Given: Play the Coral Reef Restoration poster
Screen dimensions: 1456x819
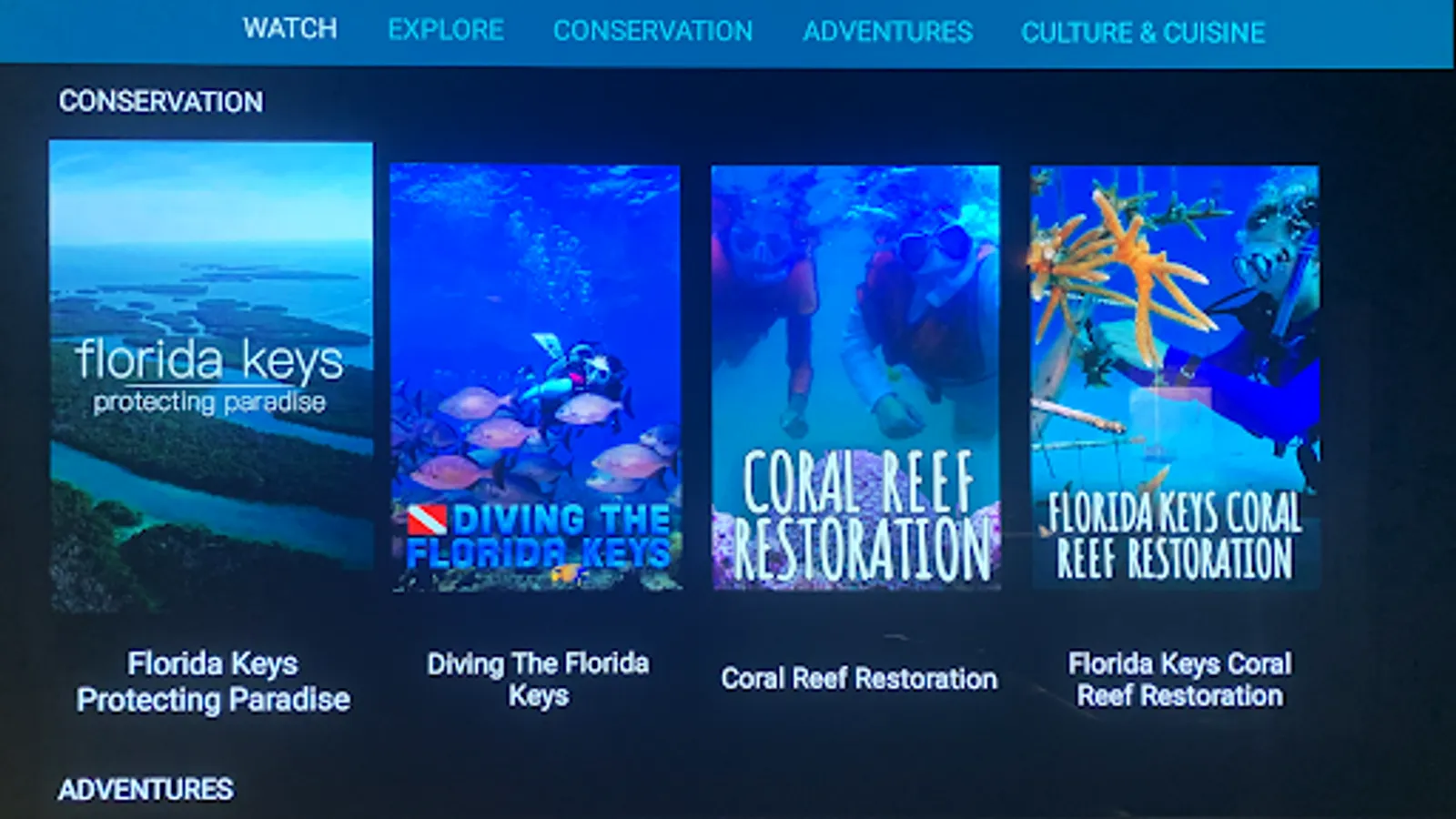Looking at the screenshot, I should (855, 378).
